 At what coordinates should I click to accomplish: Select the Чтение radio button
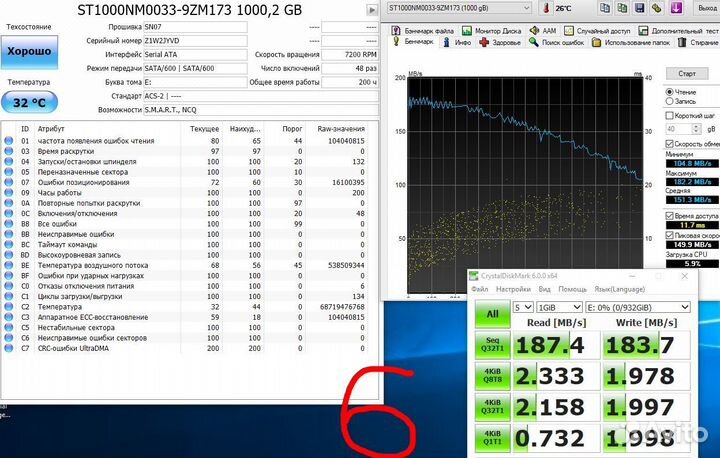pyautogui.click(x=669, y=92)
